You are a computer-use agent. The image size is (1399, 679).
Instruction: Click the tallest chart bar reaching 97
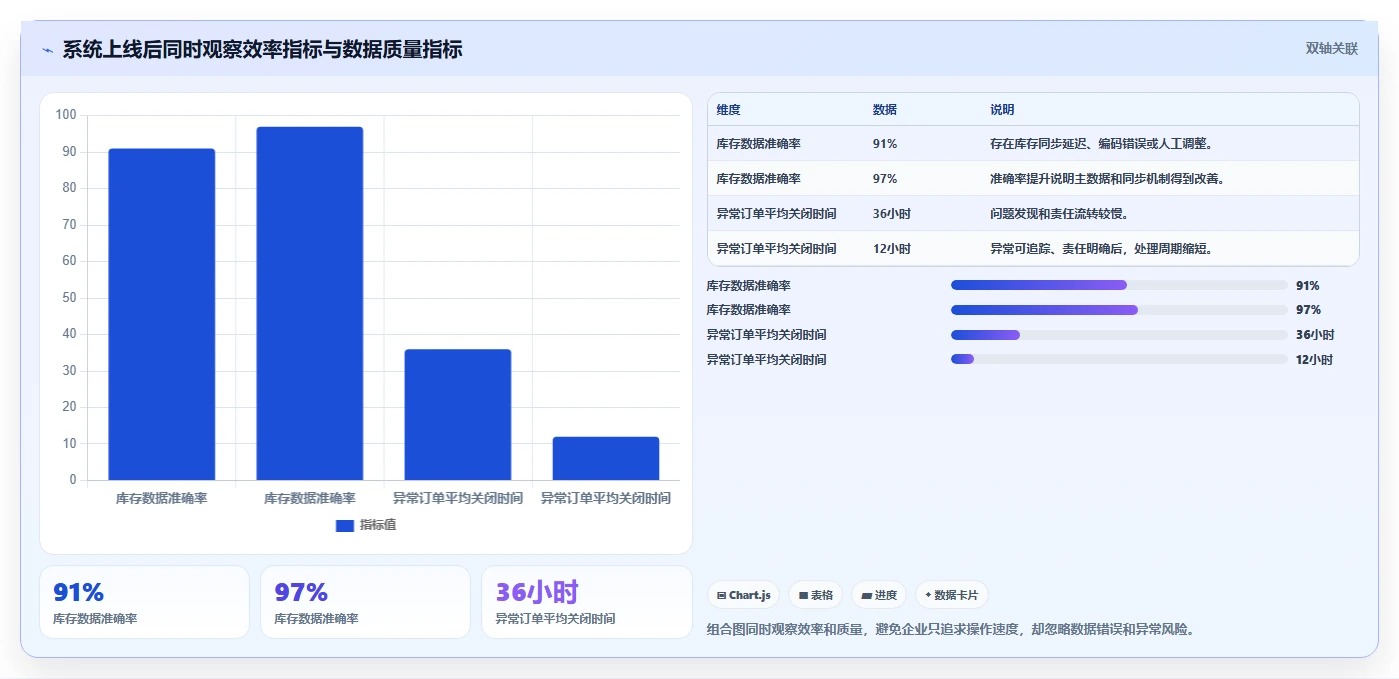pos(310,303)
